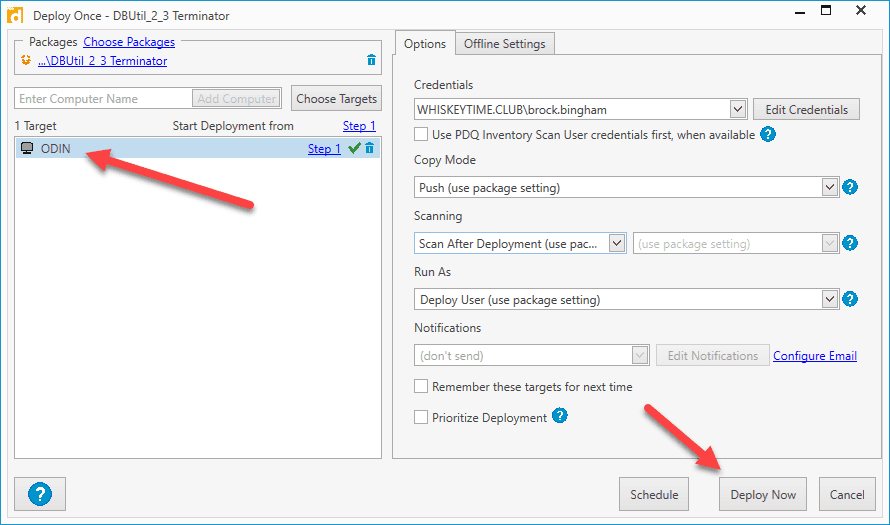Click the Deploy Now button

763,494
